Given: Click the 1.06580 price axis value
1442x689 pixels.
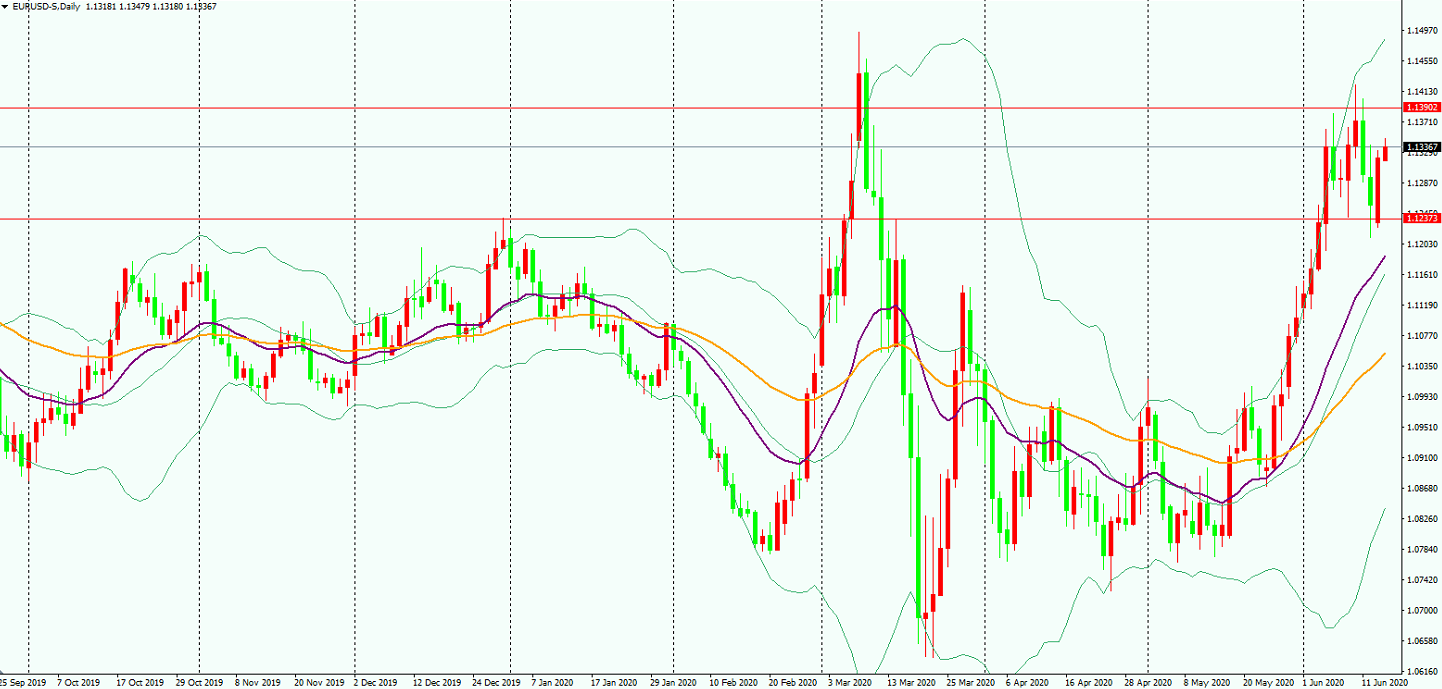Looking at the screenshot, I should point(1422,641).
